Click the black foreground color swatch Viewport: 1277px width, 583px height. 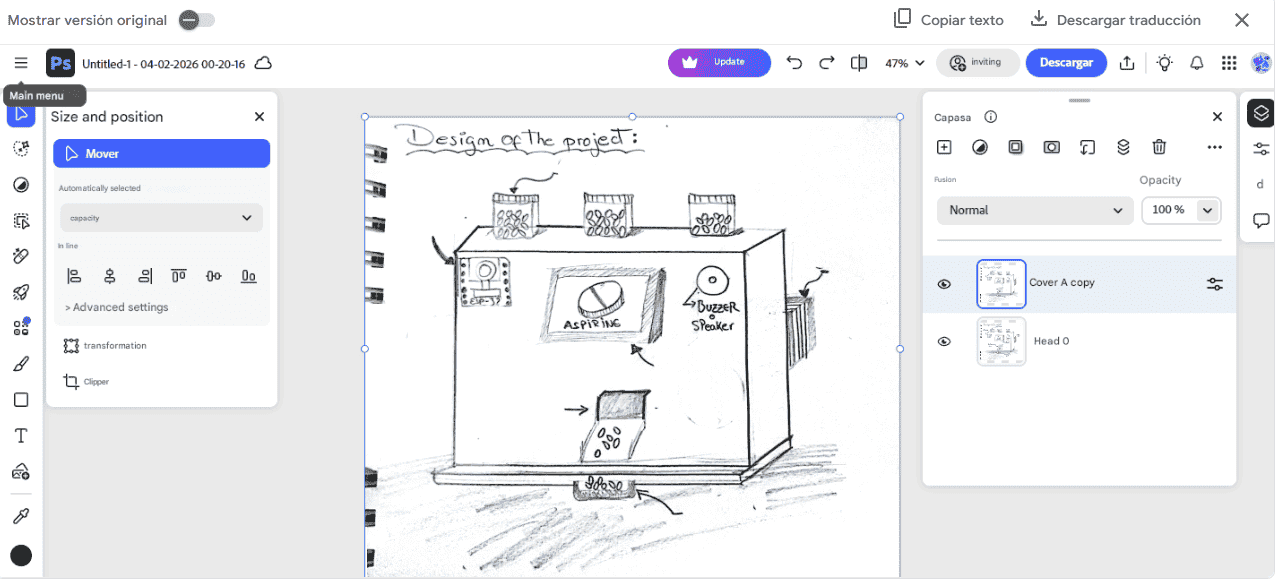pos(21,556)
